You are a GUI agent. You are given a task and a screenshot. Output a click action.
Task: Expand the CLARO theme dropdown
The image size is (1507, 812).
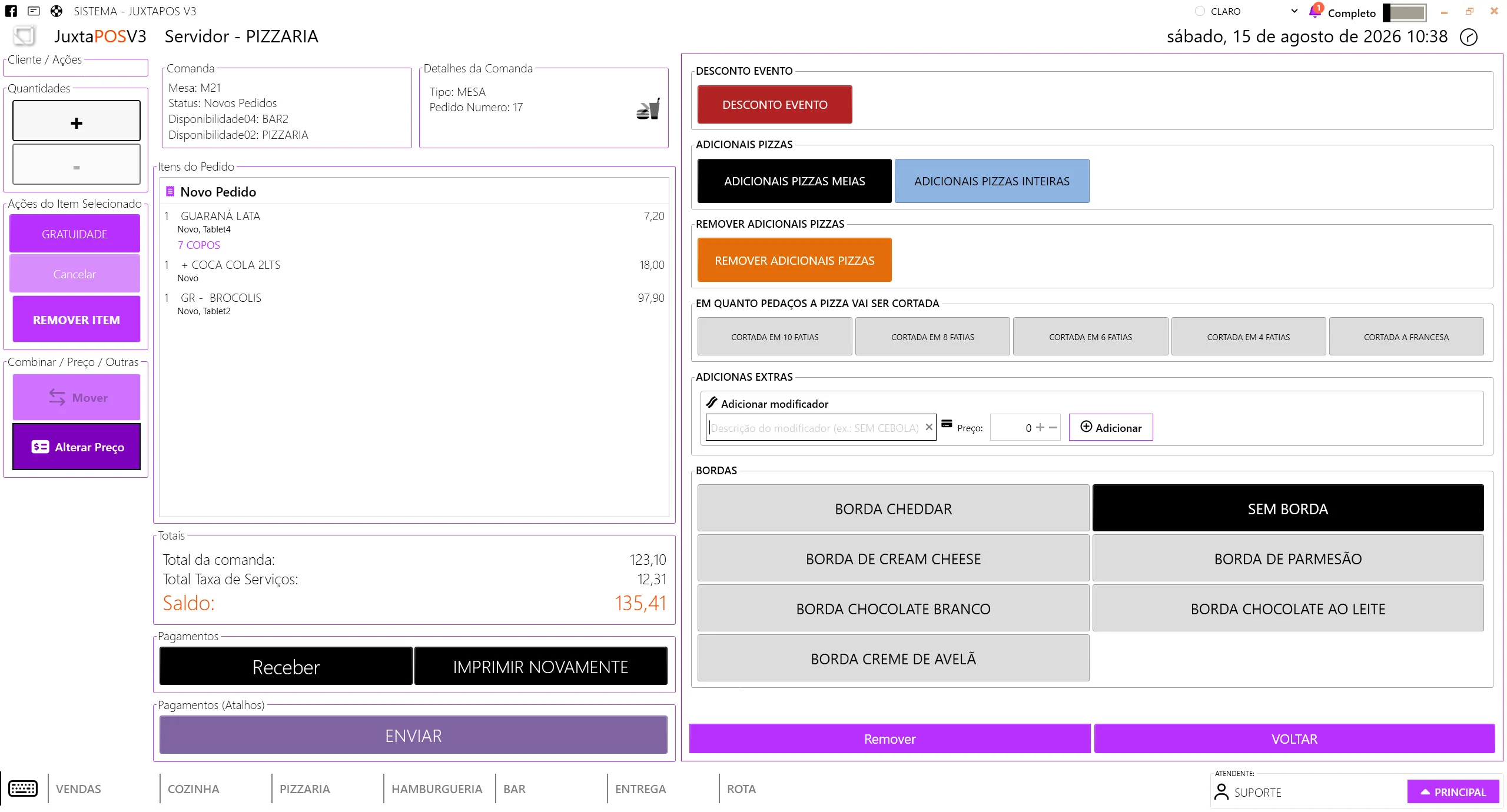pos(1294,11)
